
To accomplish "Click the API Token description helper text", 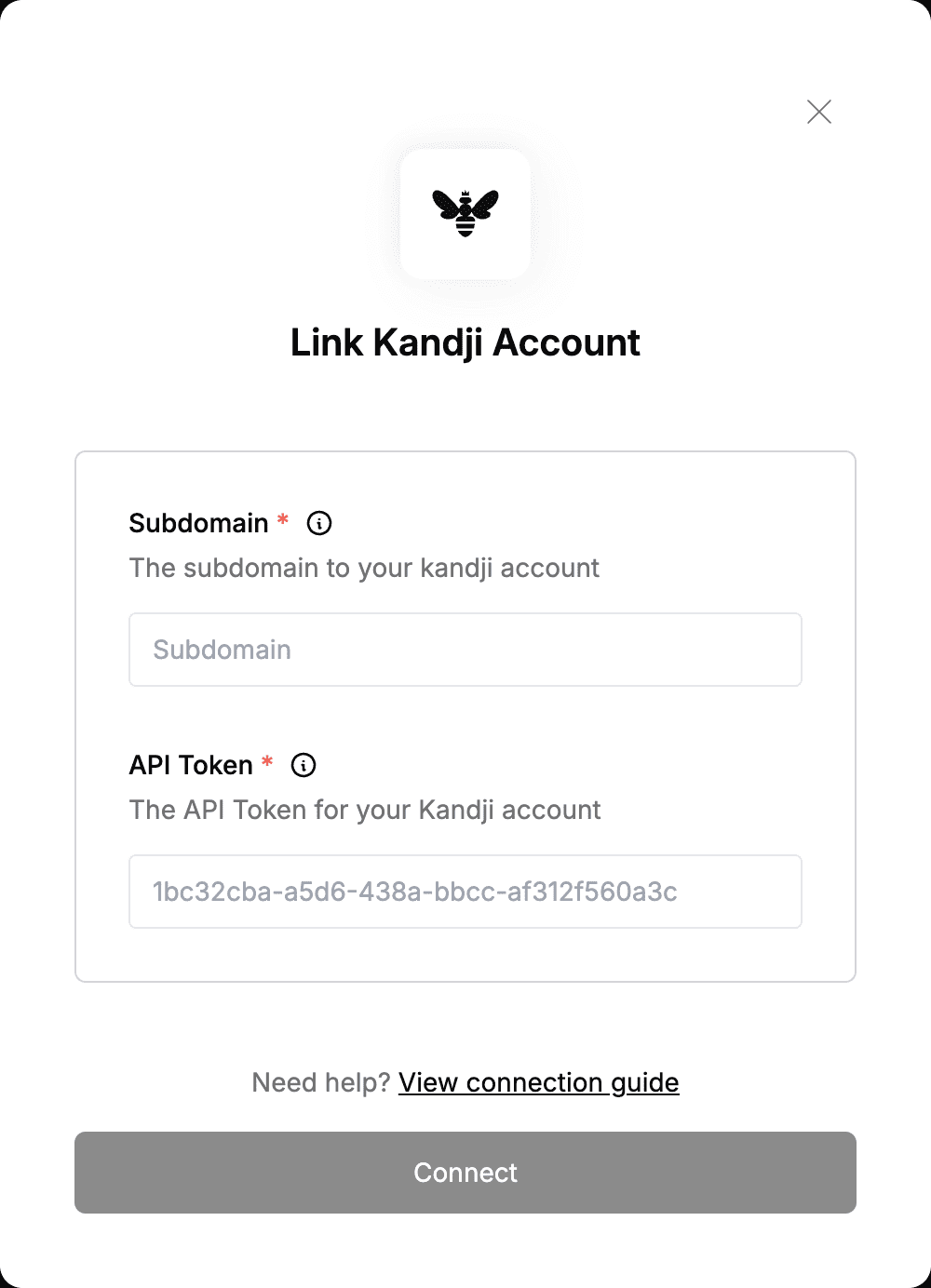I will (x=365, y=810).
